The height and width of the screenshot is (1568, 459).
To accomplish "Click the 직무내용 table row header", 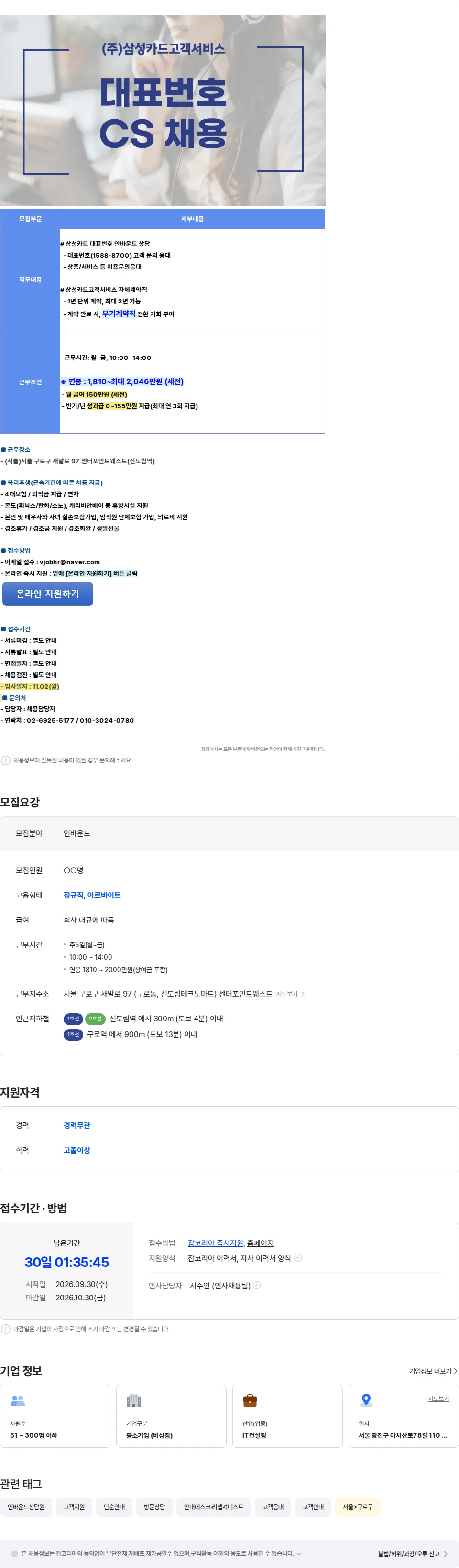I will point(31,280).
